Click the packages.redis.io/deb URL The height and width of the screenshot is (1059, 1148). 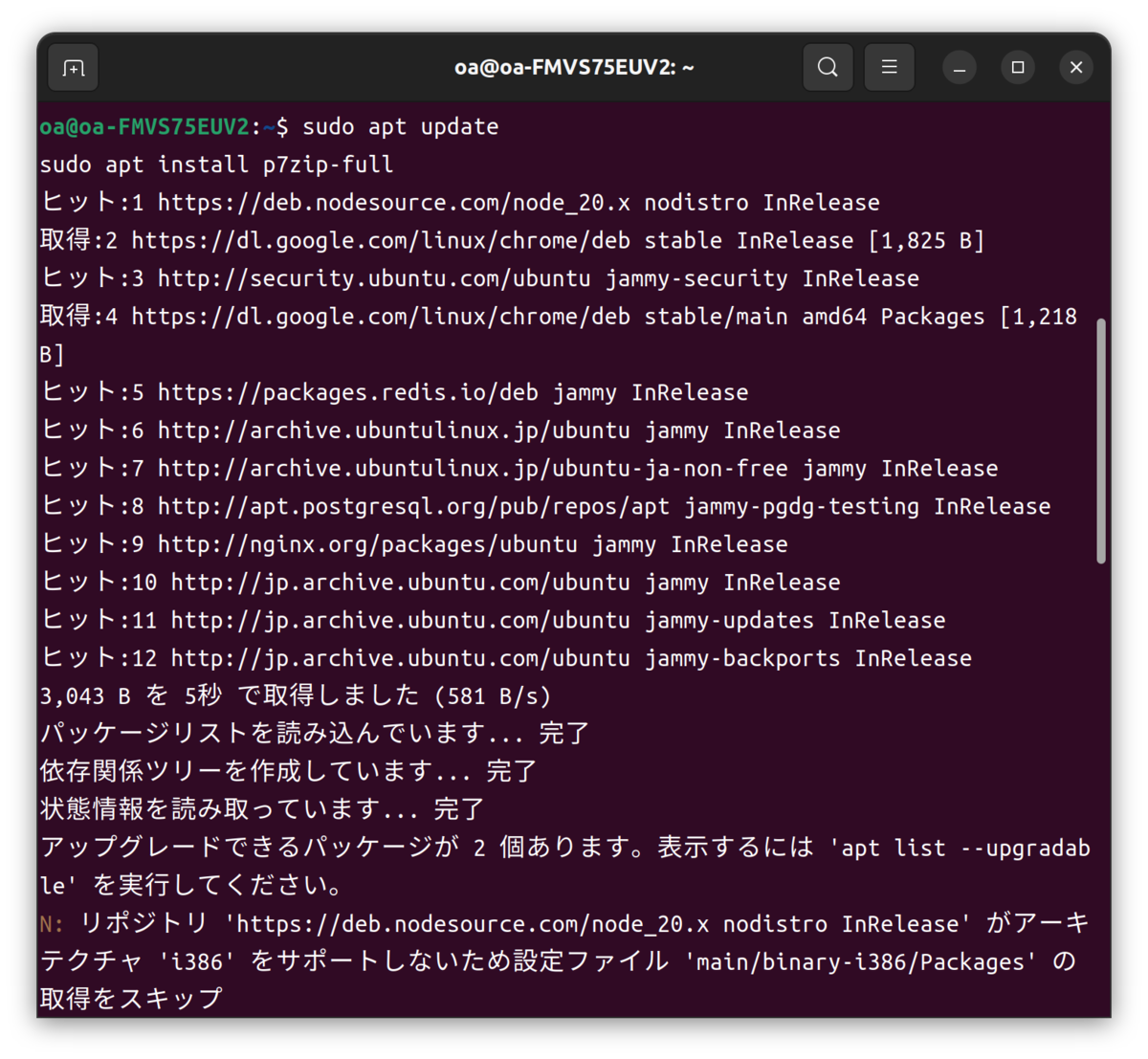348,393
